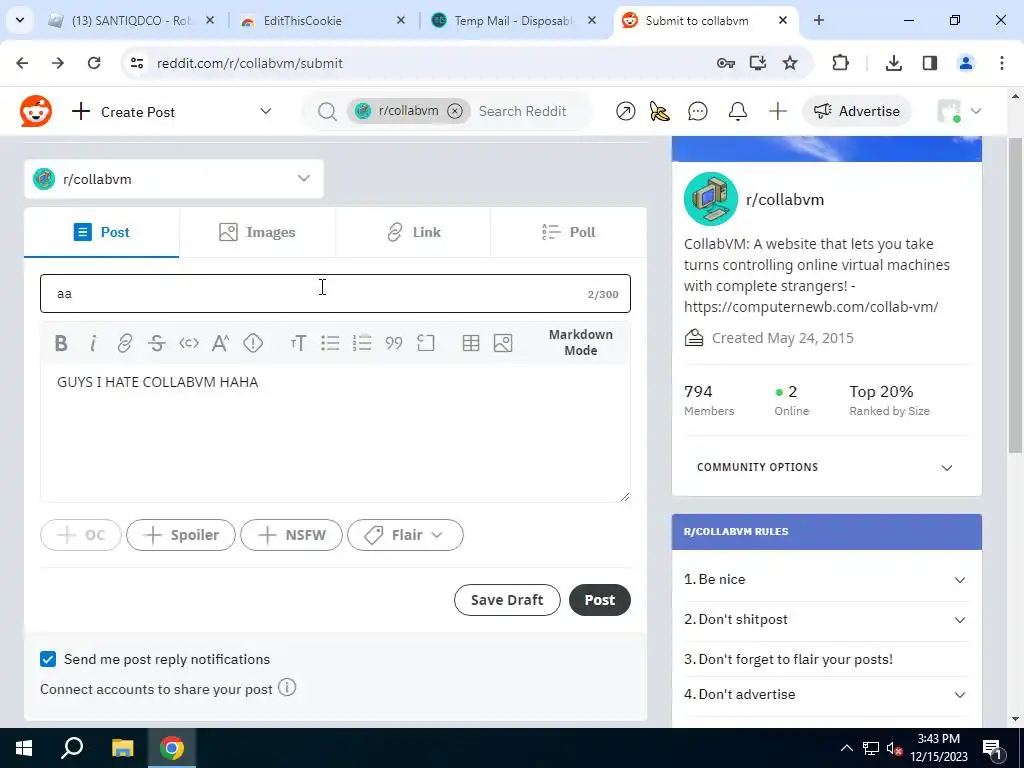Insert a code block
The height and width of the screenshot is (768, 1024).
pos(426,343)
